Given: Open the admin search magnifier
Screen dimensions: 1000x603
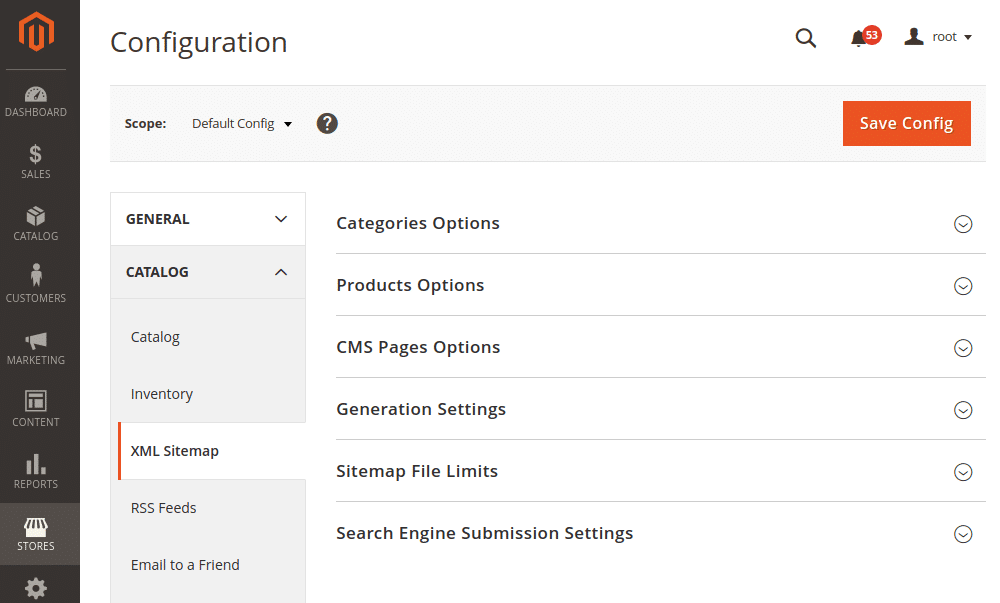Looking at the screenshot, I should coord(806,38).
